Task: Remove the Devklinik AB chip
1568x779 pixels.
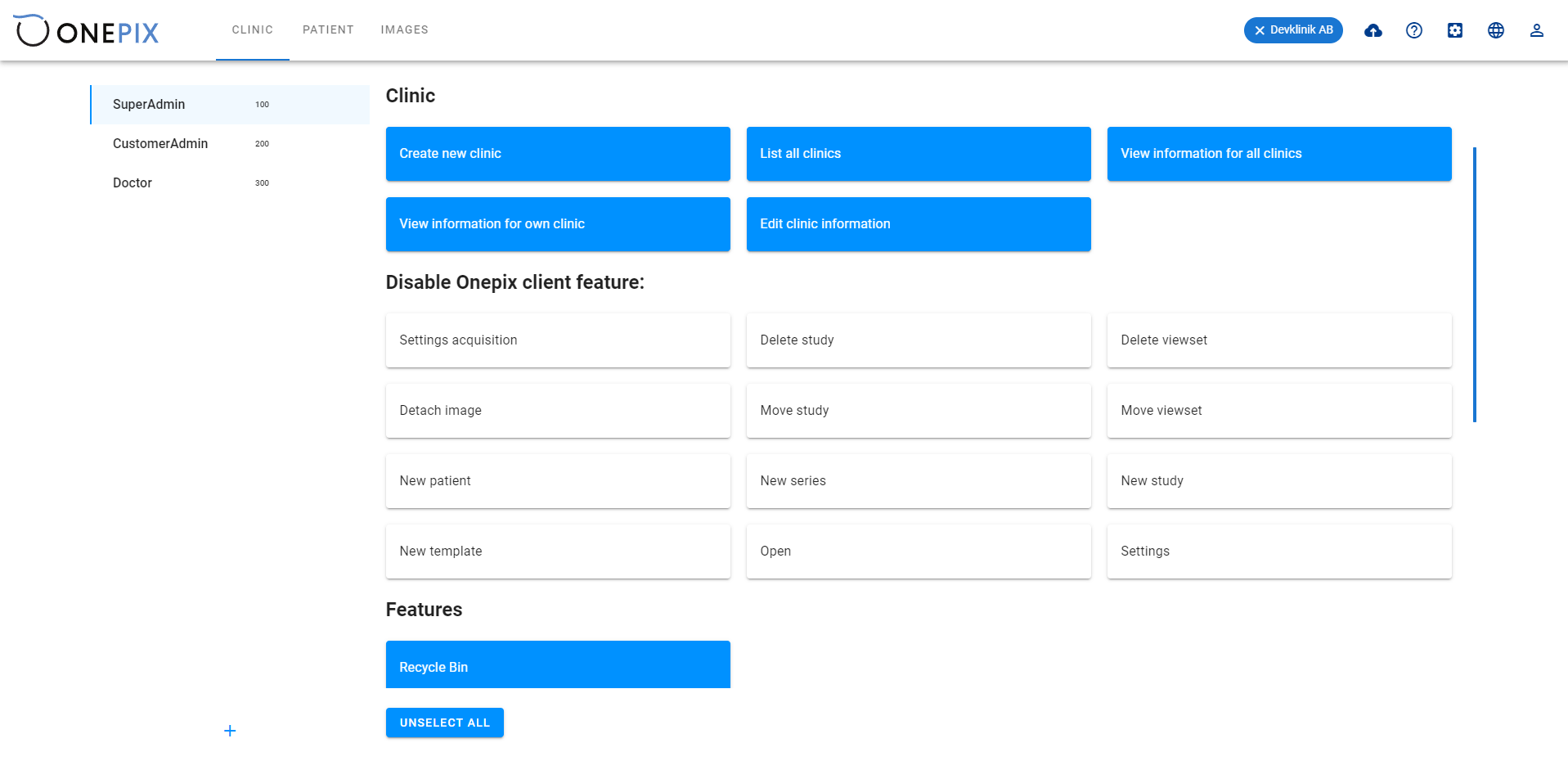Action: (1260, 30)
